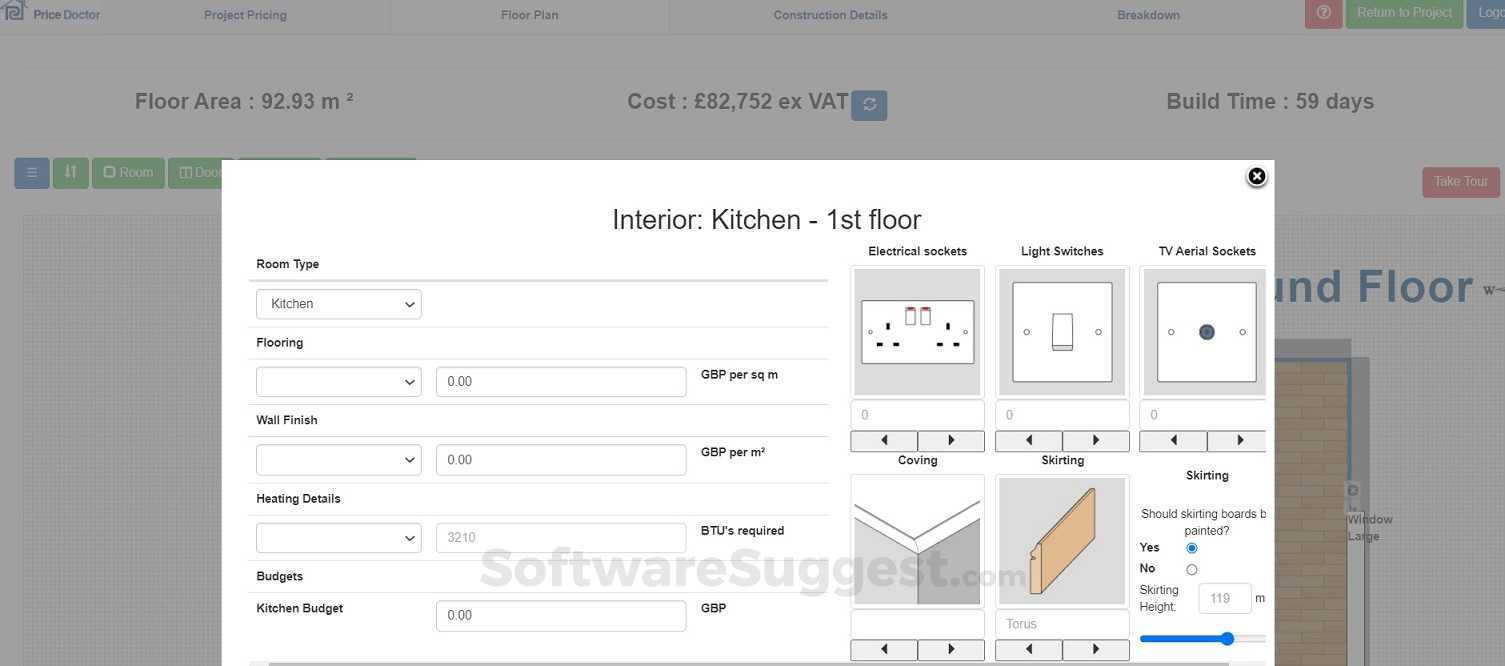This screenshot has height=666, width=1505.
Task: View previous light switch style
Action: click(1028, 439)
